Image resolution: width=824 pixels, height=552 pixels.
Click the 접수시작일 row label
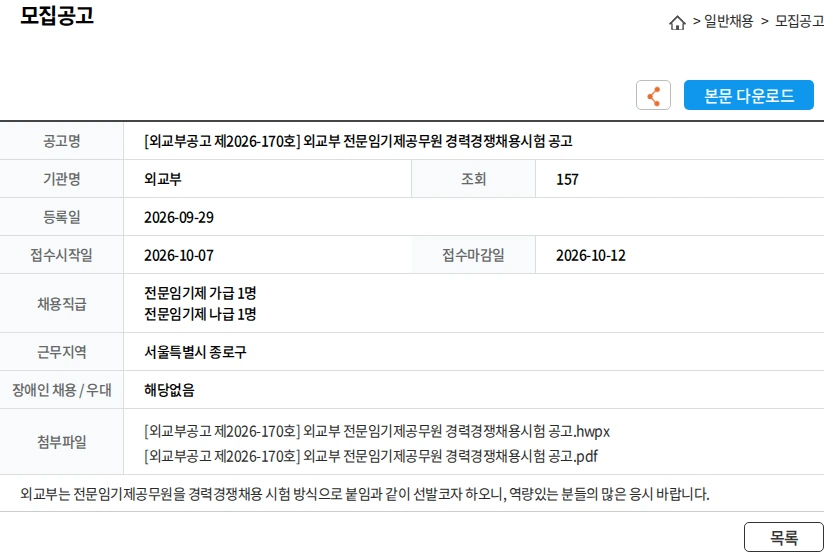[x=61, y=255]
